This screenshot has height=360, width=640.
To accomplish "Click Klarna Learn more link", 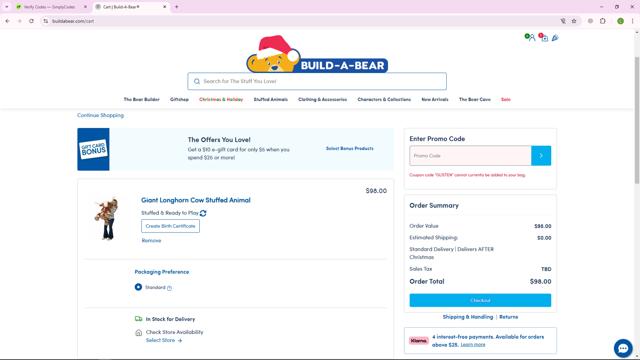I will tap(473, 345).
